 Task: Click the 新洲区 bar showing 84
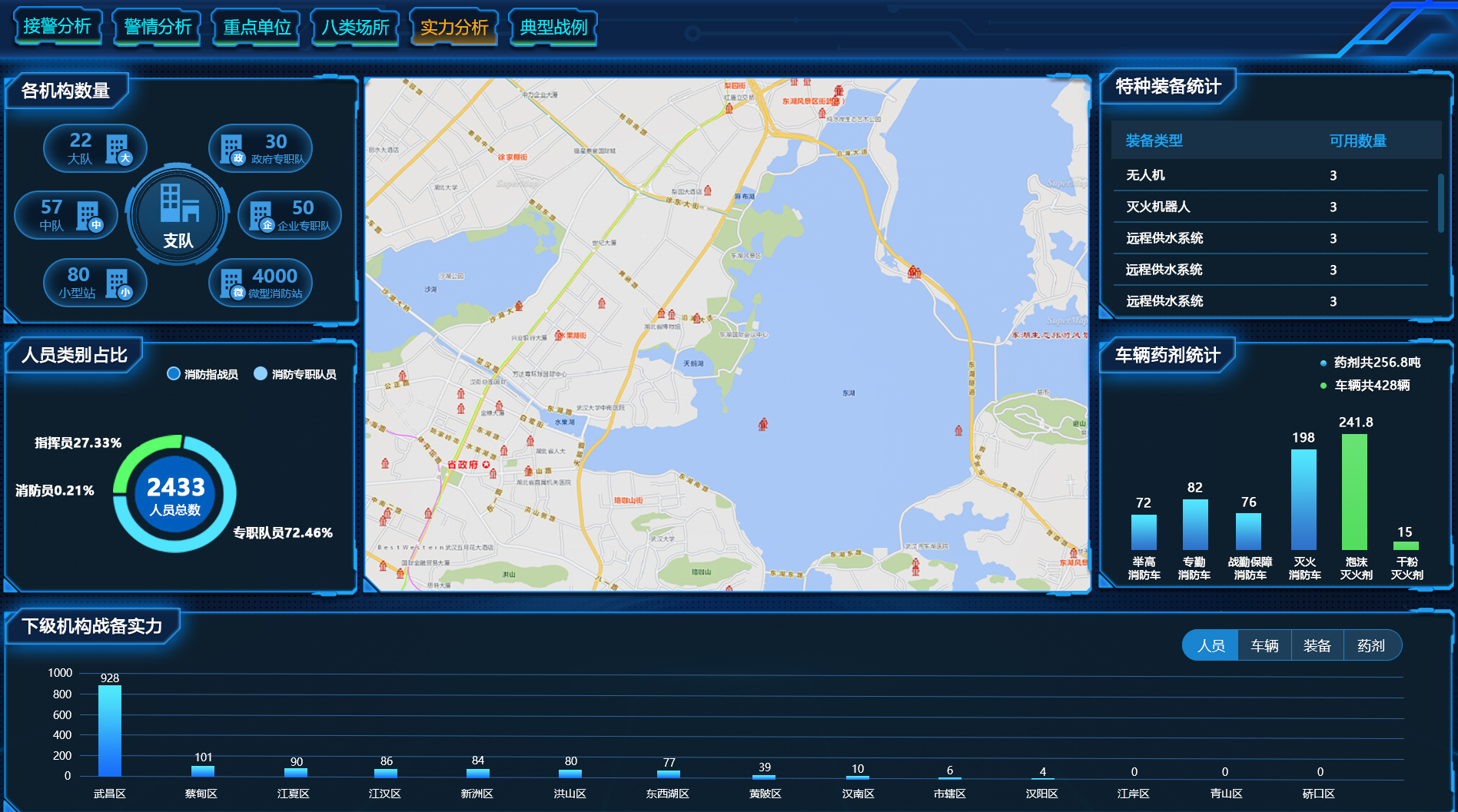[x=478, y=773]
